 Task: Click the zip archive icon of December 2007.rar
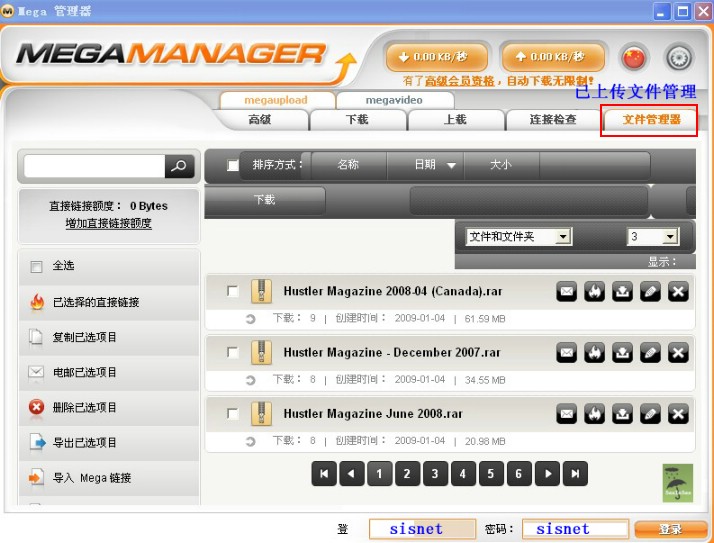[261, 353]
